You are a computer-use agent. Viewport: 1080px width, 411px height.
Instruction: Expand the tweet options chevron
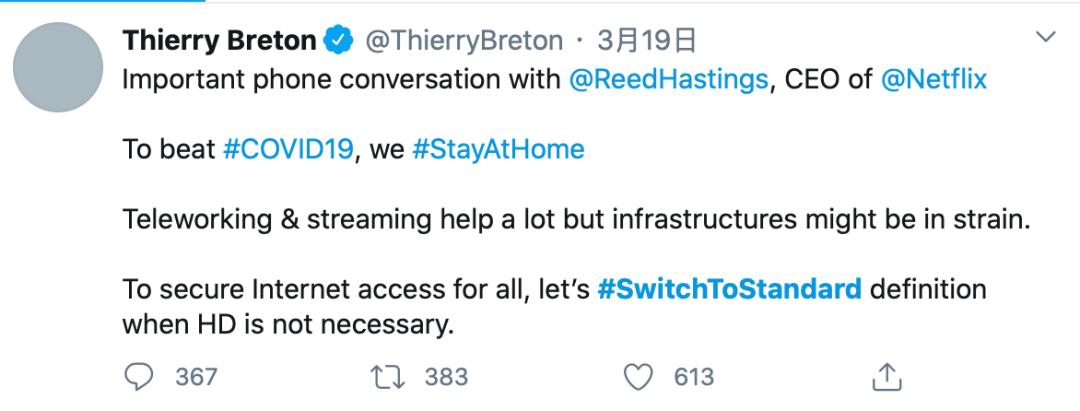point(1046,40)
